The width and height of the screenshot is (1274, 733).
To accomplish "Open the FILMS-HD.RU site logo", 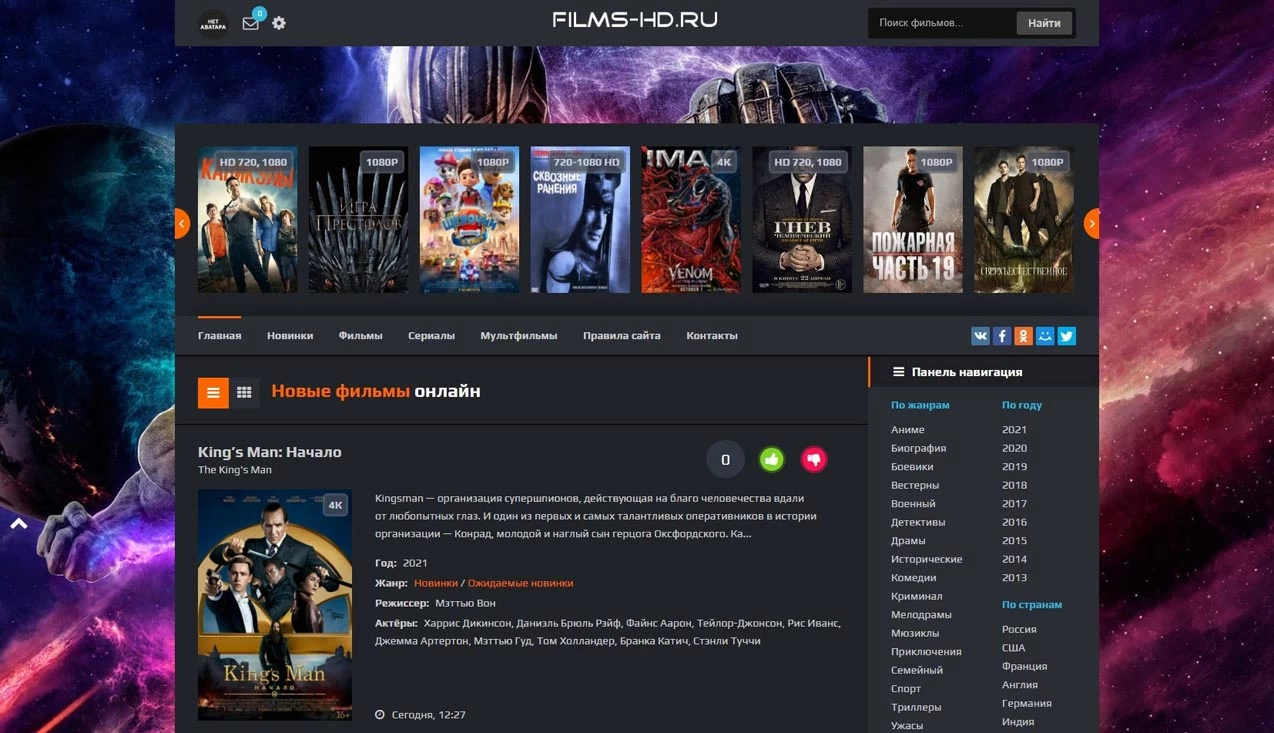I will [x=635, y=20].
